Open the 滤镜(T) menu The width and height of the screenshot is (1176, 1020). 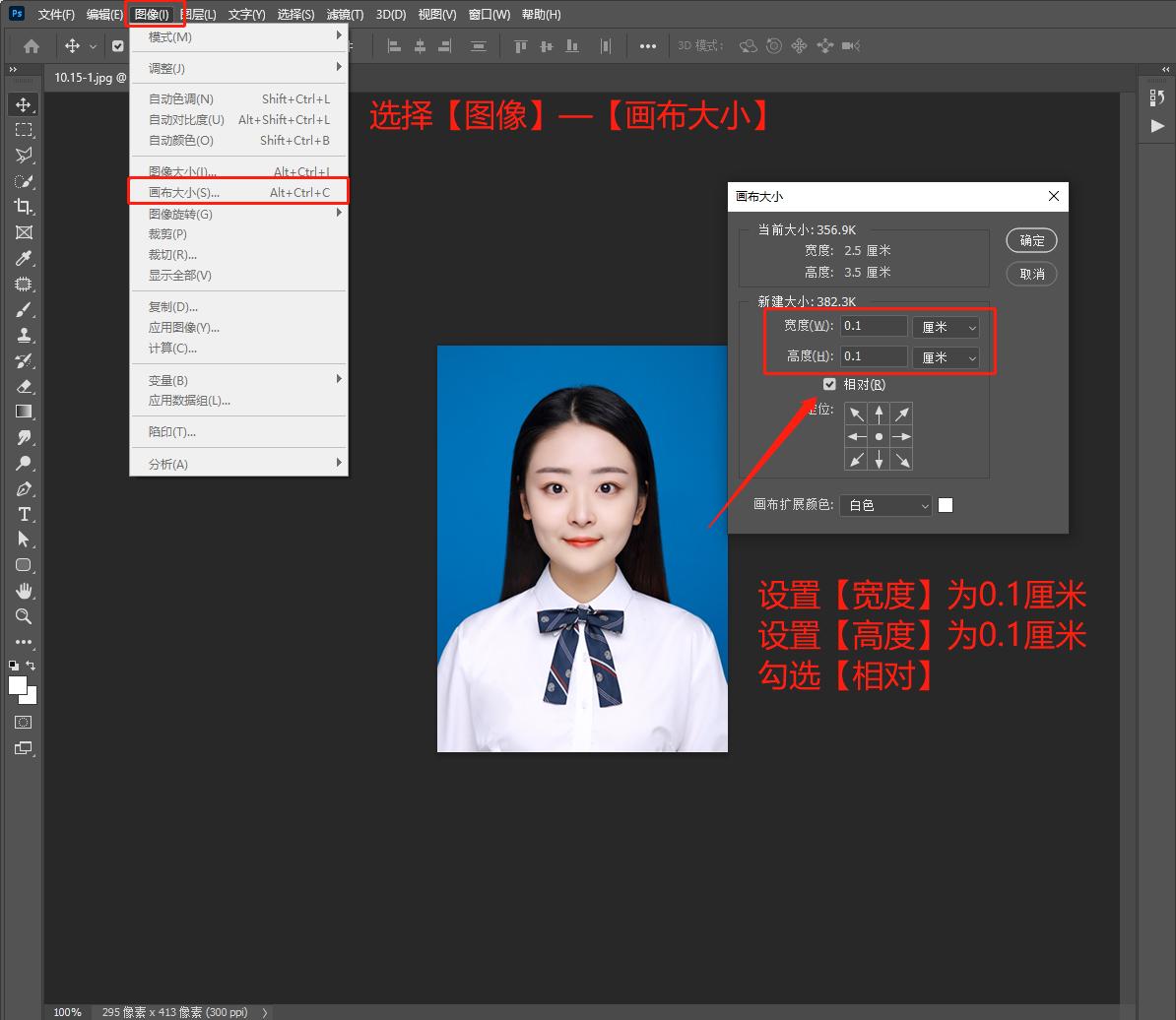click(x=345, y=15)
